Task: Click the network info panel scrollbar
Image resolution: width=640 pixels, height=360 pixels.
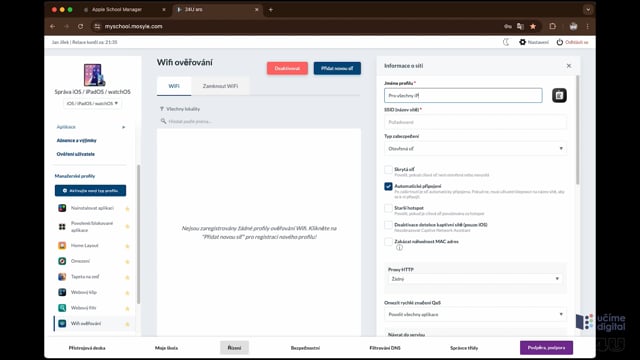Action: 578,130
